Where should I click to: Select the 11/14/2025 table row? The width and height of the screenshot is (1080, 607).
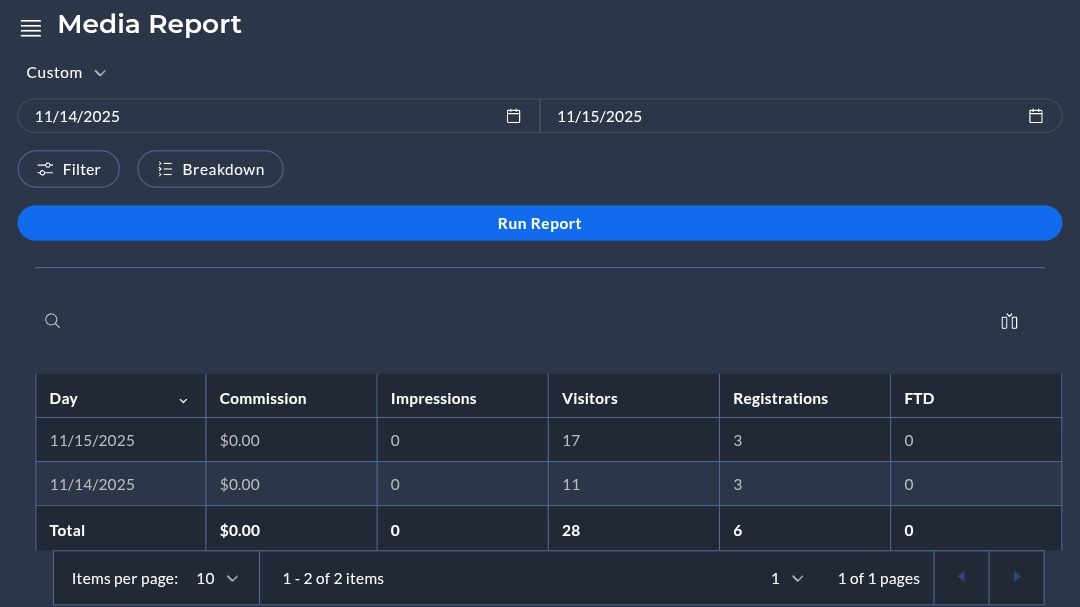tap(400, 484)
